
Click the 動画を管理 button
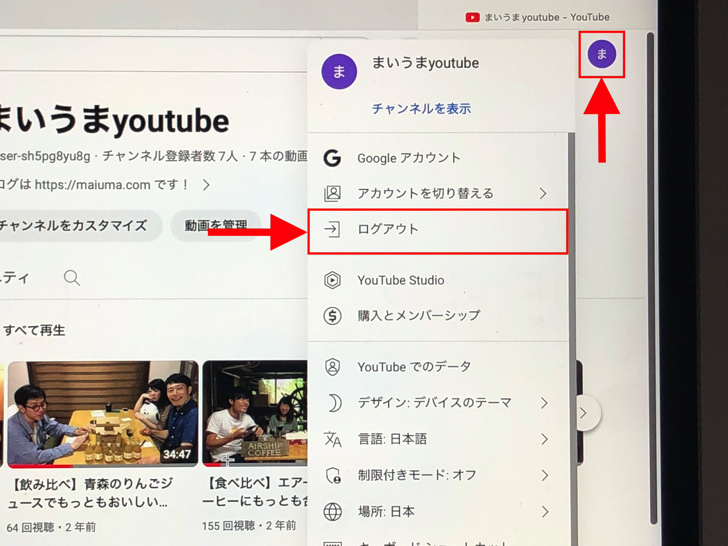pos(215,225)
